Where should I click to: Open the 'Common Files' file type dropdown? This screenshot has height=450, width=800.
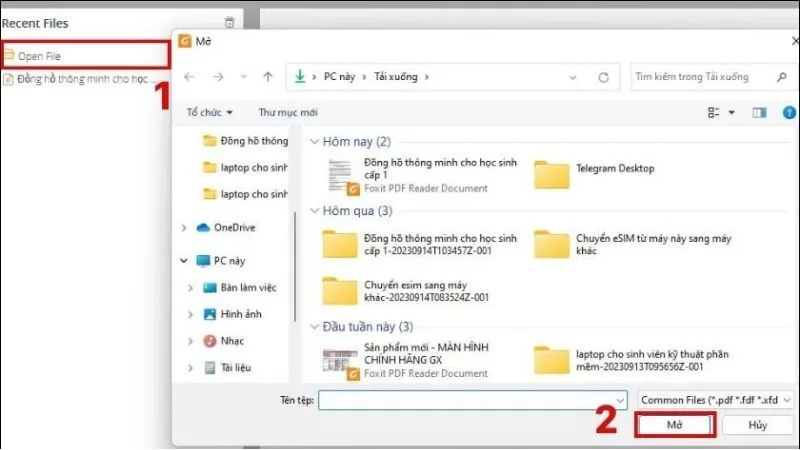tap(715, 400)
